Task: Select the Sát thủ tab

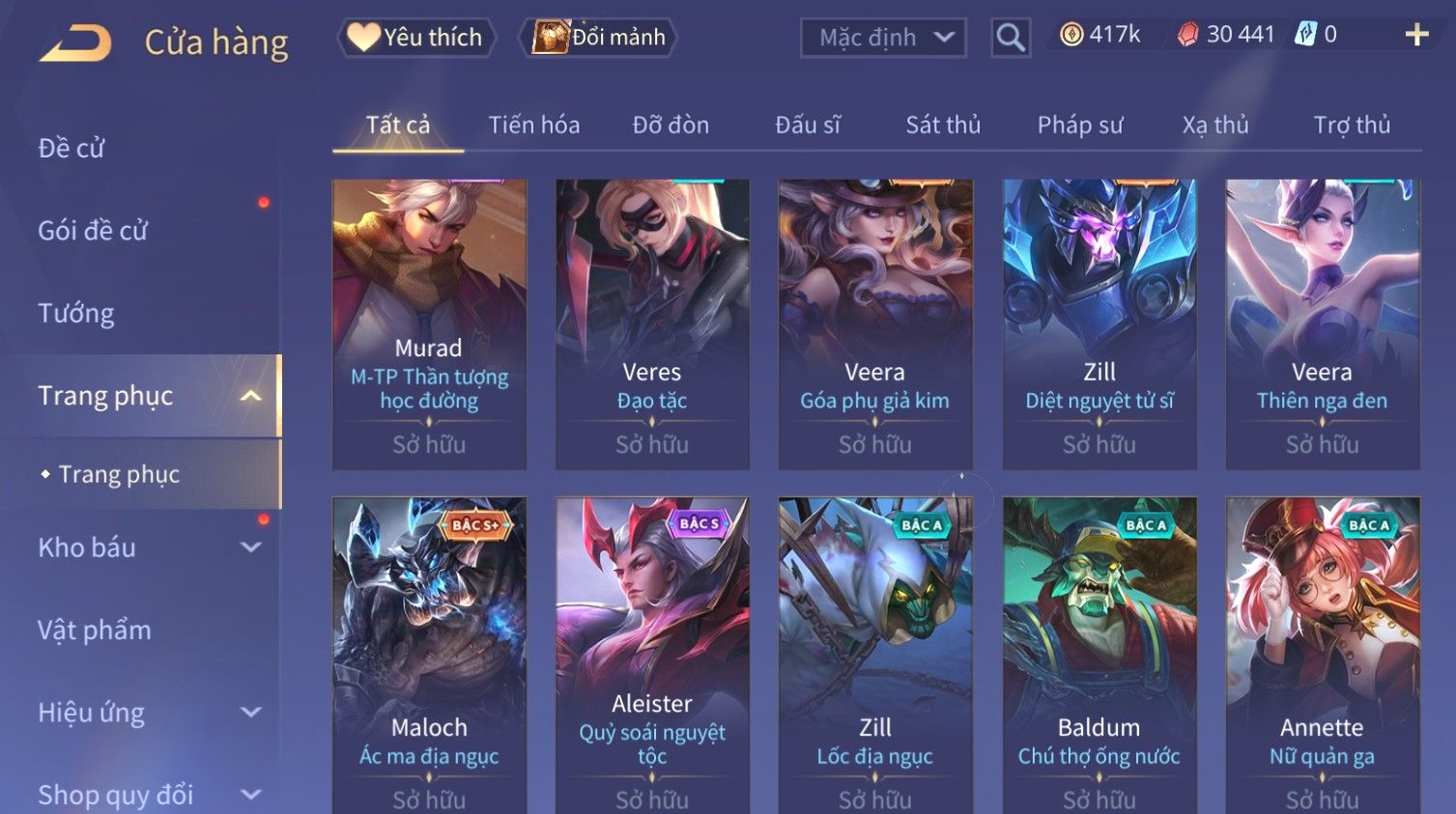Action: tap(943, 125)
